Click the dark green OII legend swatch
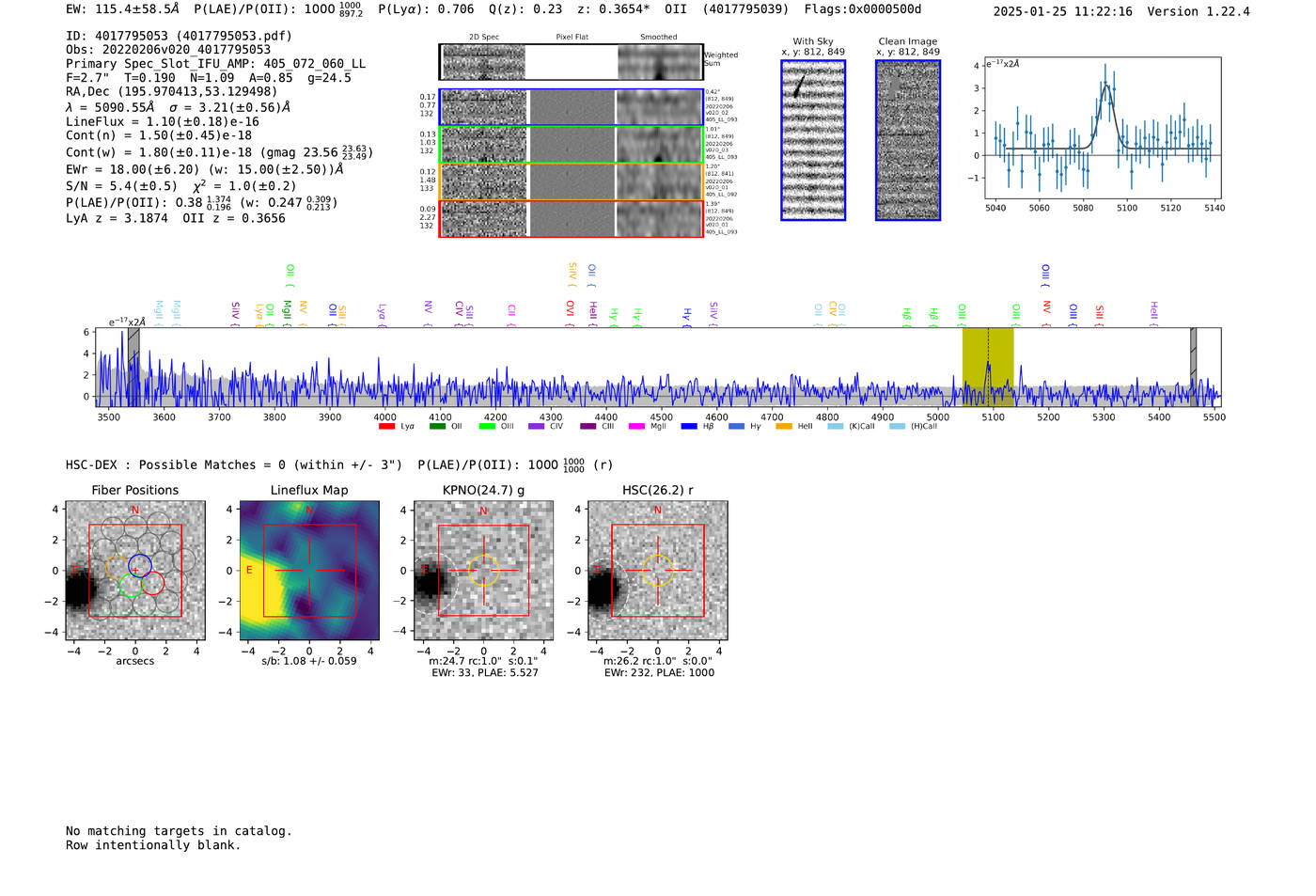Screen dimensions: 1316x896 [437, 427]
